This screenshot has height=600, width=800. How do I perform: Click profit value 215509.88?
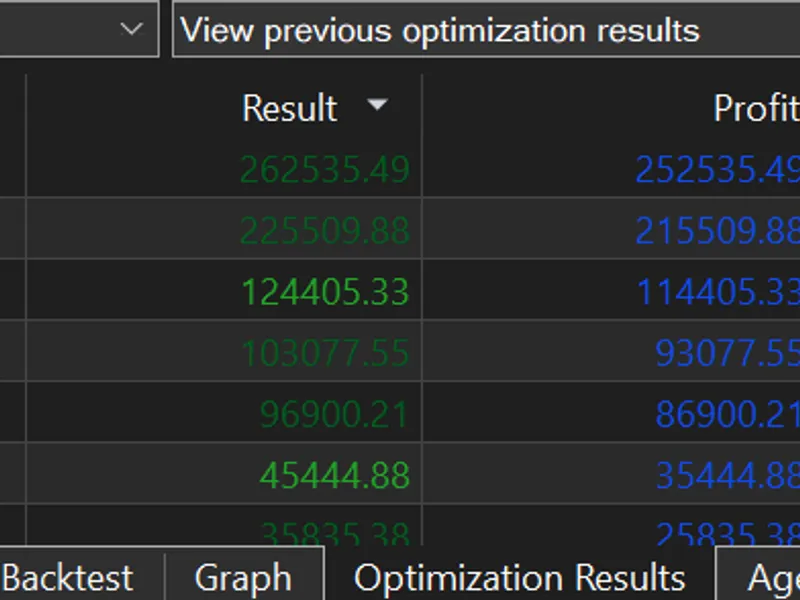(x=717, y=231)
